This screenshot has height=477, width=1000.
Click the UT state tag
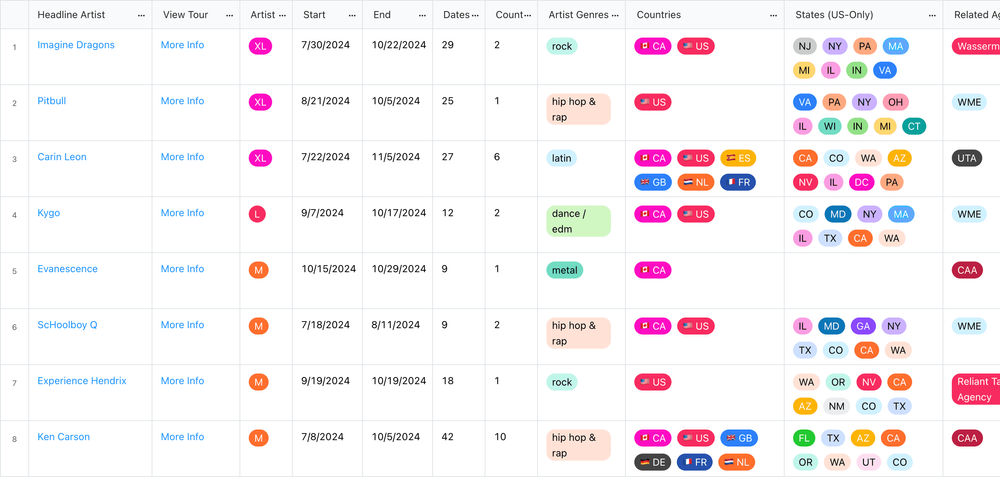[867, 462]
